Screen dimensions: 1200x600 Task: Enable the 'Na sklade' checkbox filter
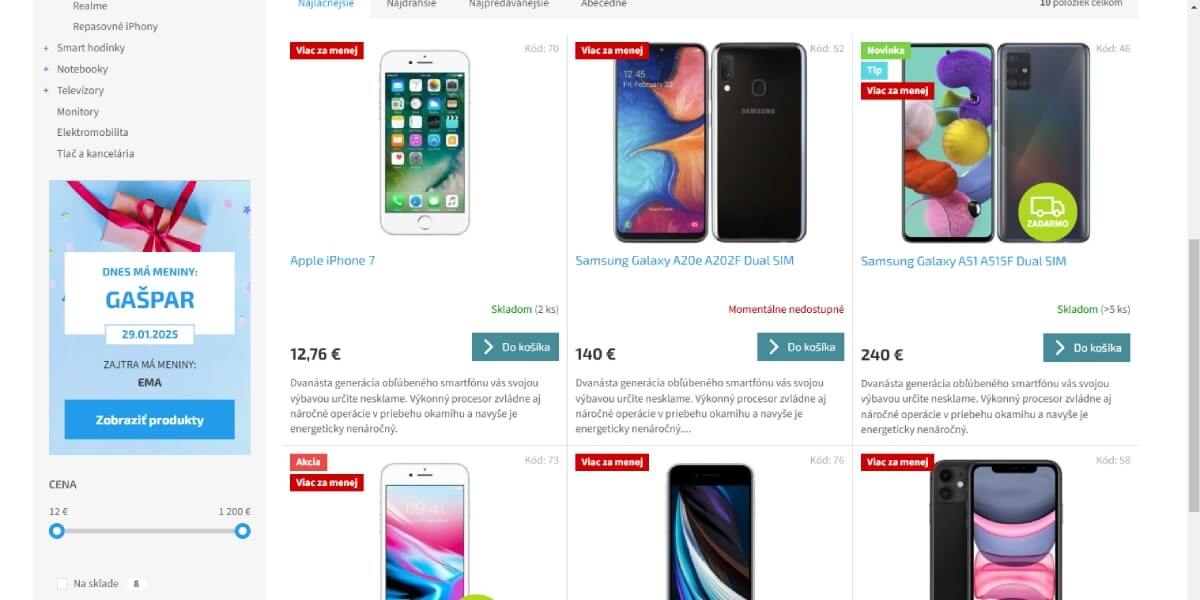[63, 584]
